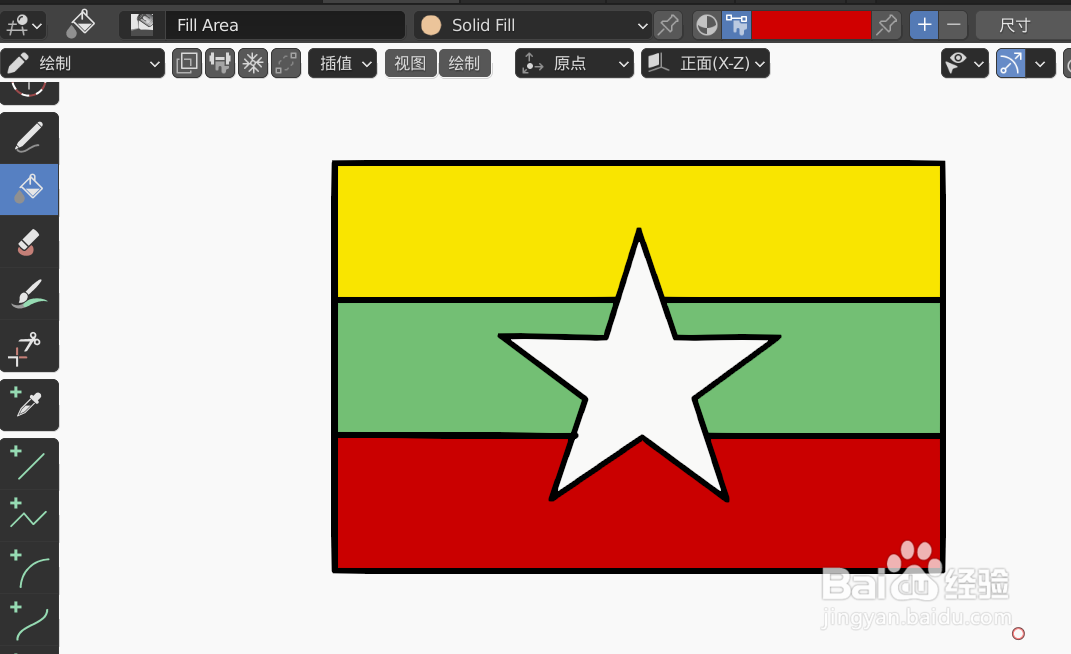Screen dimensions: 1071x654
Task: Toggle multiframe editing icon
Action: pos(187,64)
